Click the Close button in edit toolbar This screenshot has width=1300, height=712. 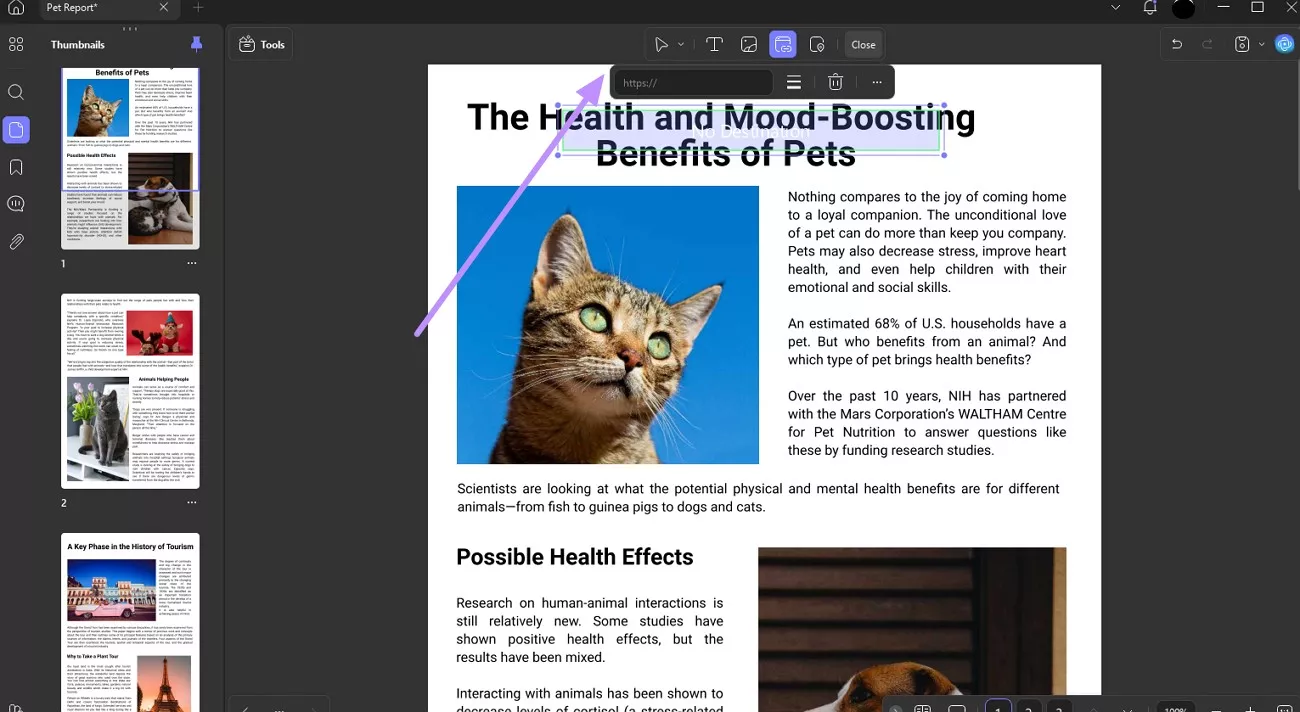(863, 44)
